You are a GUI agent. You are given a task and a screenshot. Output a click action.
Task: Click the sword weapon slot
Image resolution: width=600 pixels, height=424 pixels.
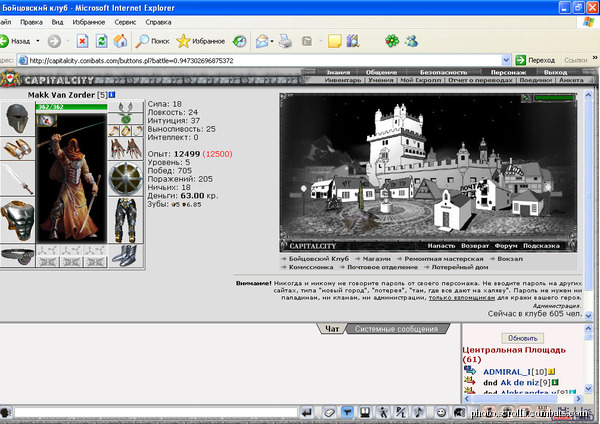[x=17, y=179]
